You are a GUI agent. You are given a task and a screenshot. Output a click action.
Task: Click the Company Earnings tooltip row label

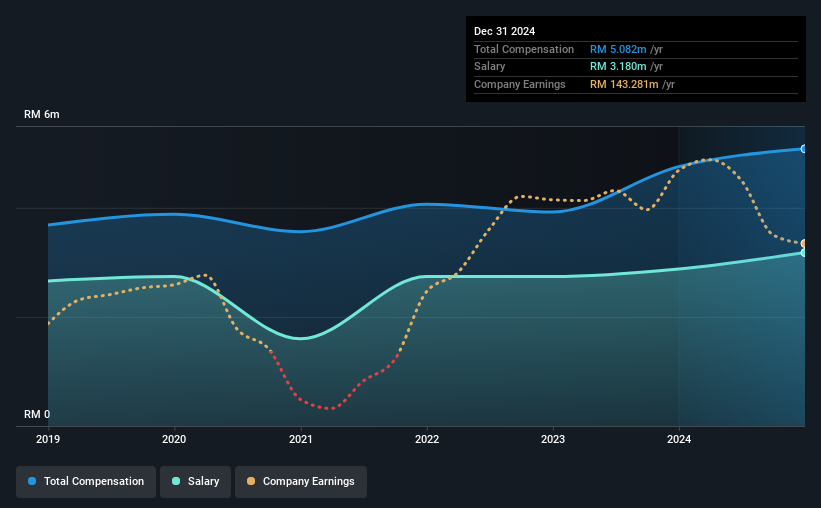click(x=519, y=84)
